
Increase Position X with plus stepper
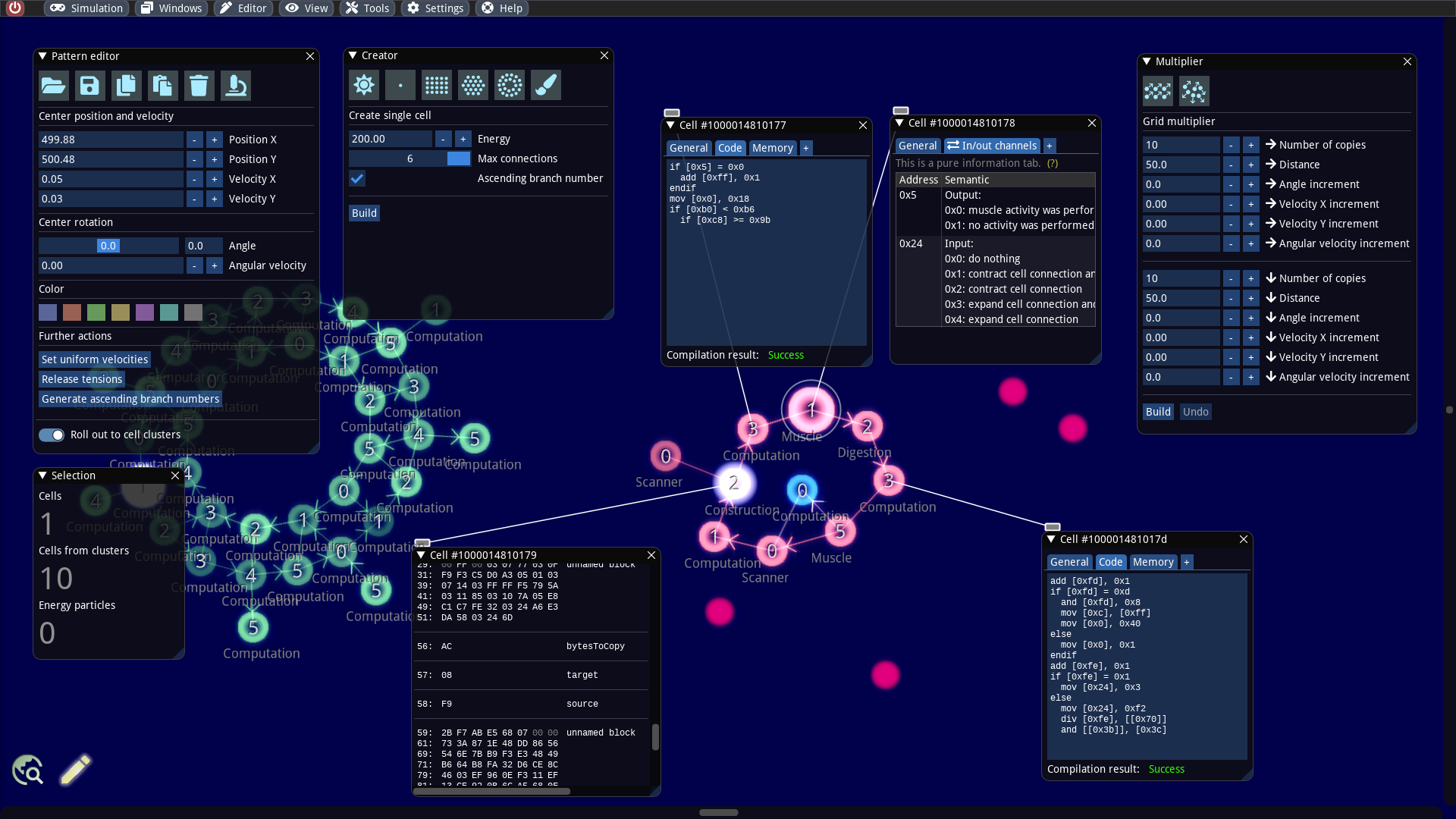coord(215,140)
